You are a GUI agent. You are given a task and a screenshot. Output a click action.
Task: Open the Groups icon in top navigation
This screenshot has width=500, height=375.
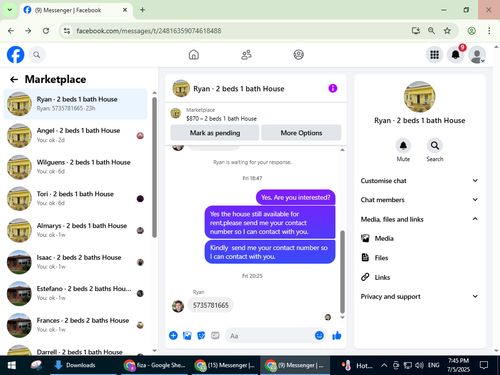click(x=299, y=55)
